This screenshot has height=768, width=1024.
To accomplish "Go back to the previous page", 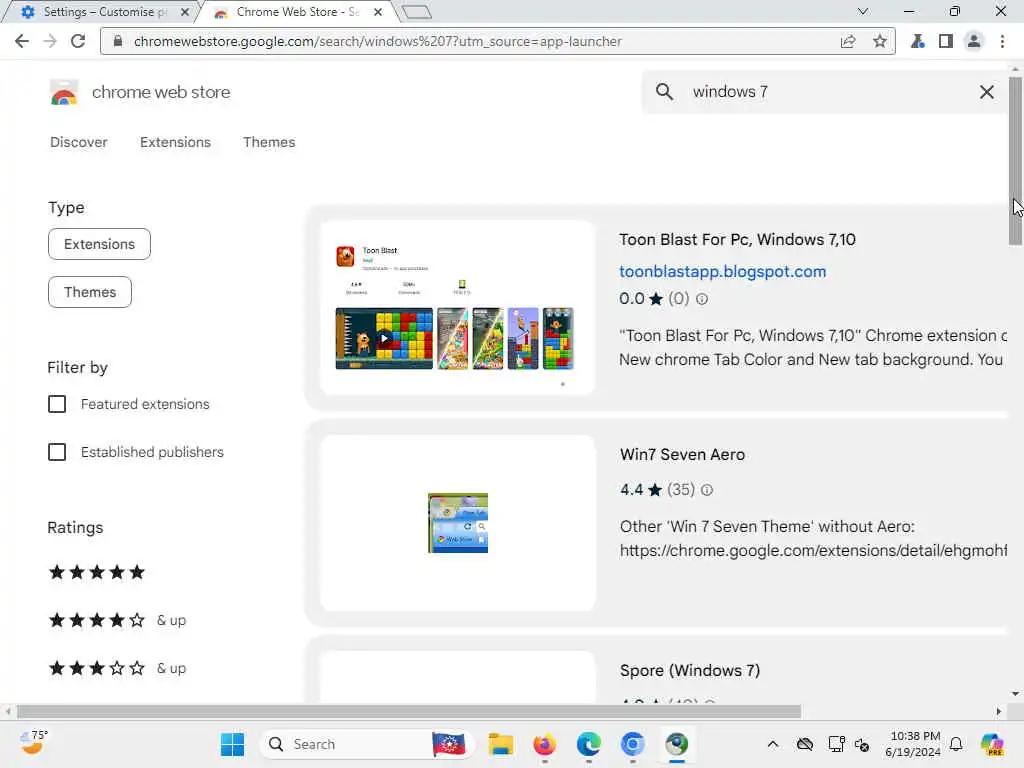I will [x=22, y=41].
